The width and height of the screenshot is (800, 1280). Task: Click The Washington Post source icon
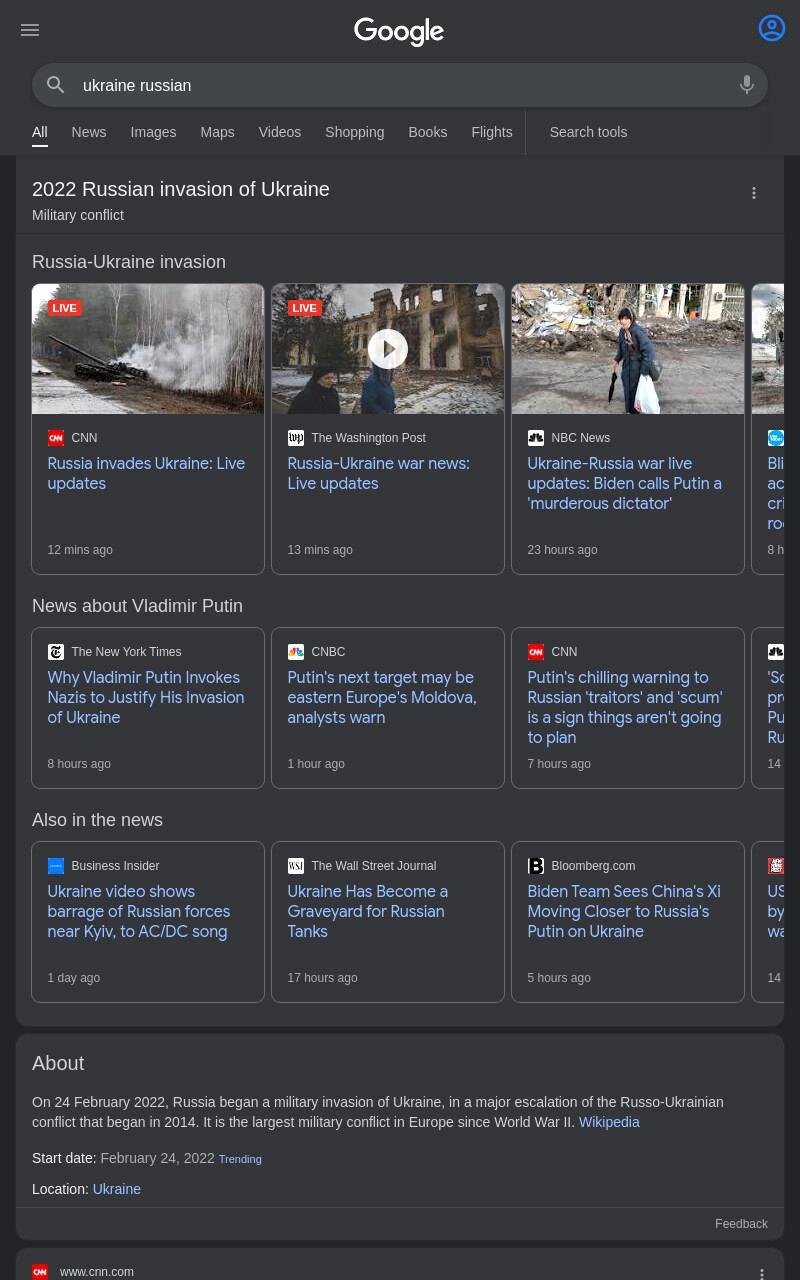pos(296,438)
